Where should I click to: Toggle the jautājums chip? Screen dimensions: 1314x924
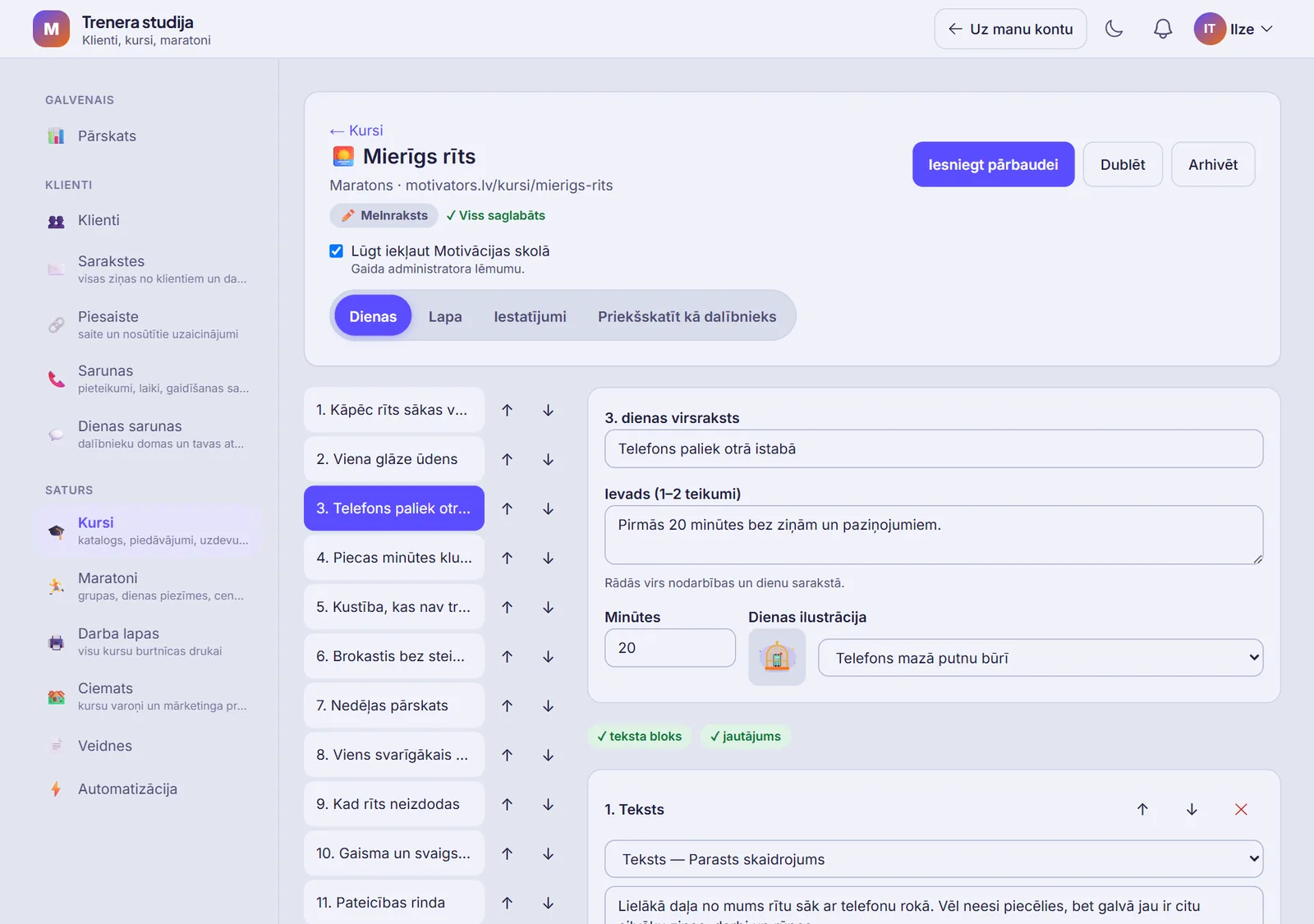[x=746, y=737]
